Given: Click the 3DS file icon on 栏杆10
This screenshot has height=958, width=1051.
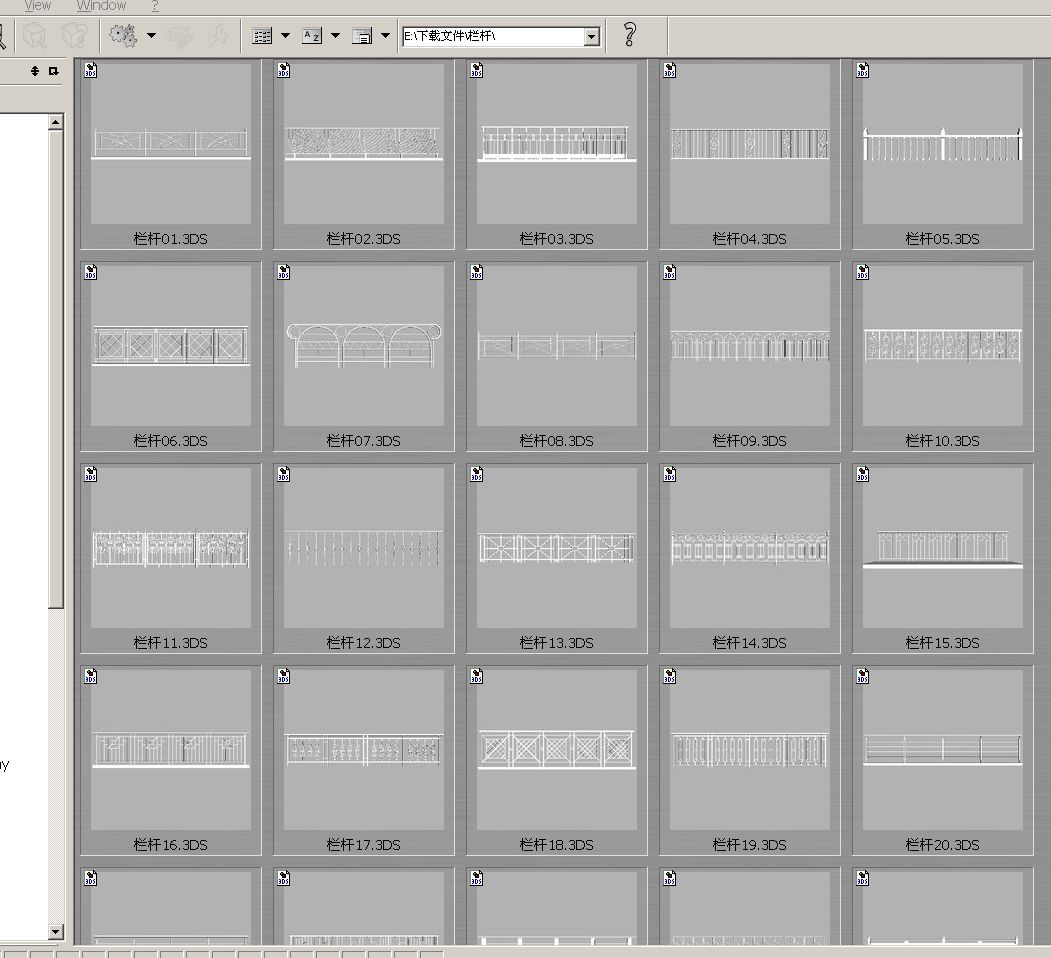Looking at the screenshot, I should click(x=863, y=272).
